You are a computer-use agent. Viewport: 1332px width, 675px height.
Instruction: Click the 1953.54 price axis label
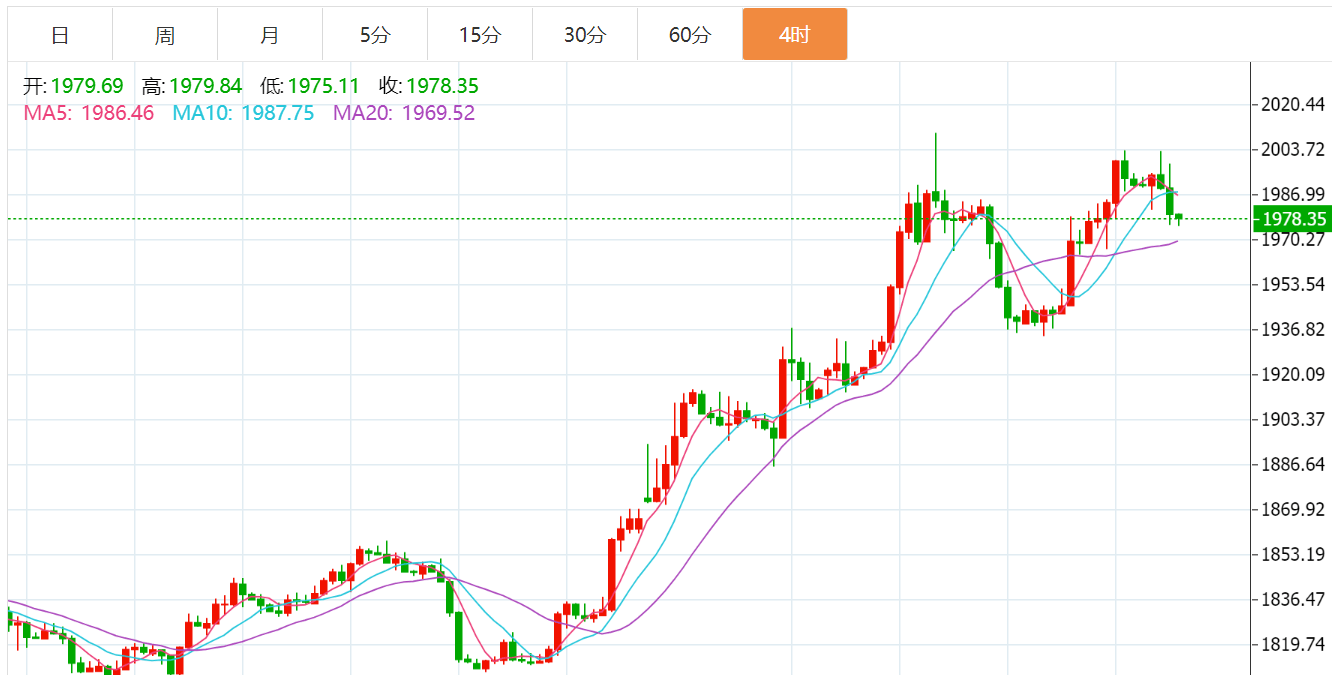[x=1294, y=285]
